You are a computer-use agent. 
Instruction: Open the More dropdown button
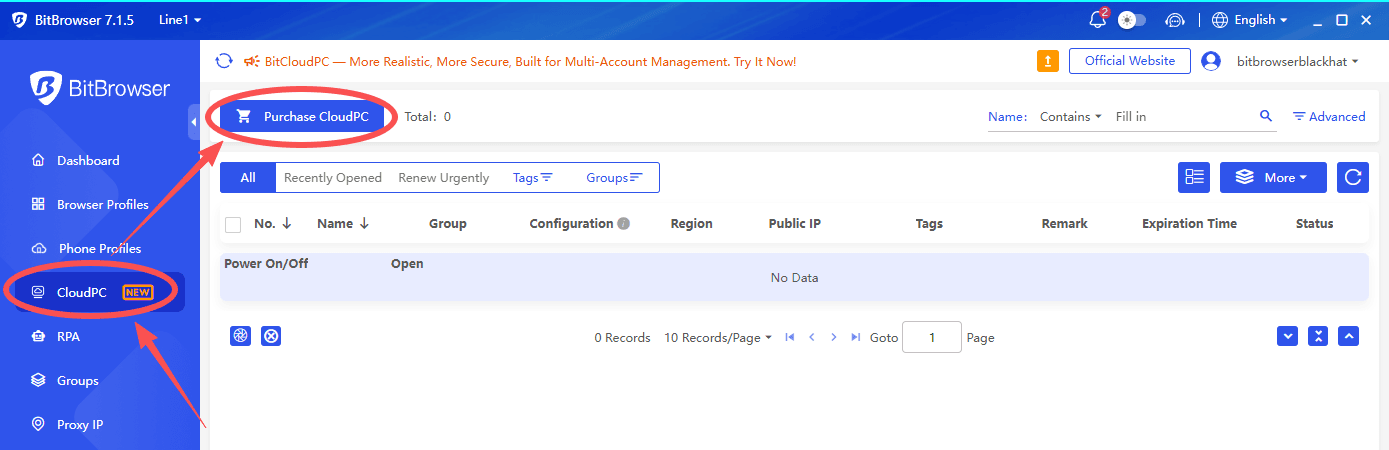point(1273,177)
